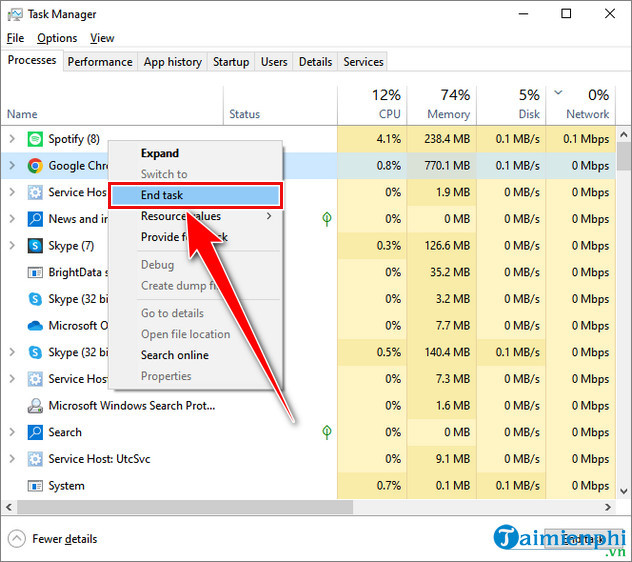Open the Startup tab
This screenshot has width=632, height=562.
coord(231,62)
